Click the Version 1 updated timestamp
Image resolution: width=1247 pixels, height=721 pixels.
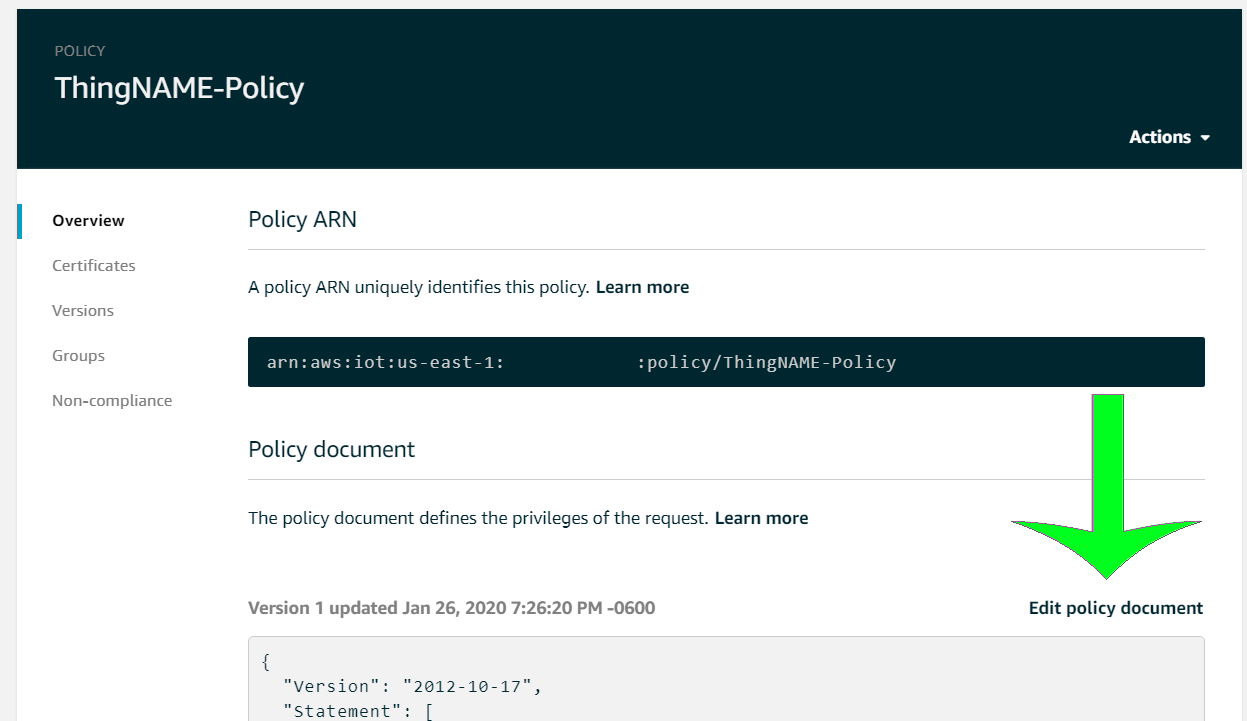(451, 608)
